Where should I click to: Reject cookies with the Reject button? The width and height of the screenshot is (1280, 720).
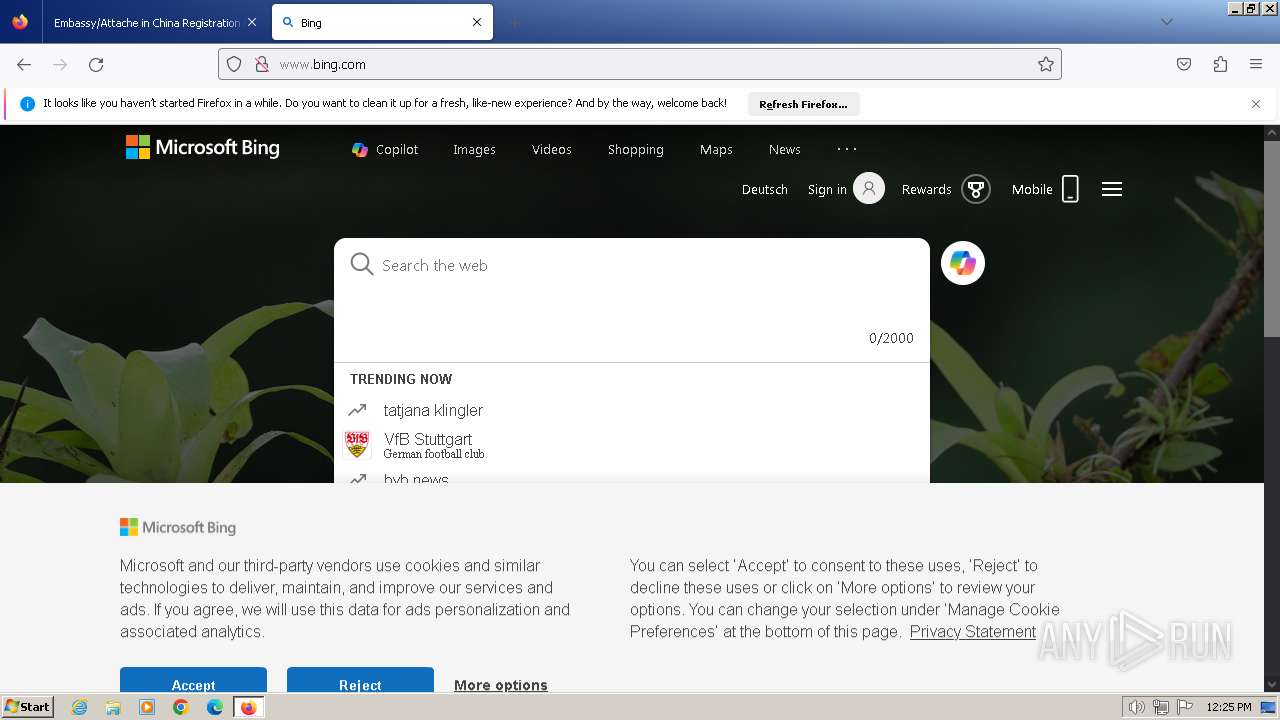pyautogui.click(x=360, y=680)
